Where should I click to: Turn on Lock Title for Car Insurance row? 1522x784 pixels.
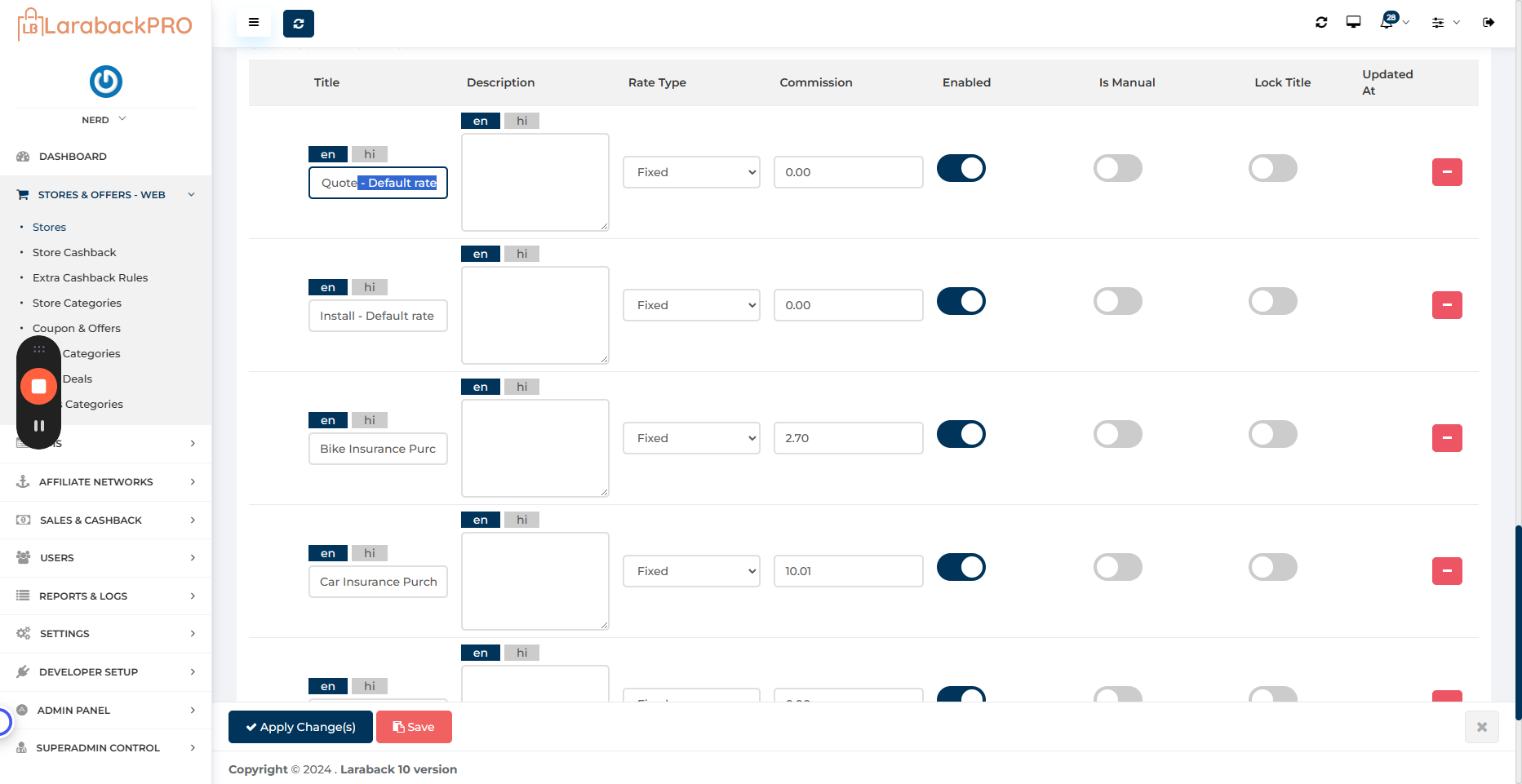[1273, 567]
